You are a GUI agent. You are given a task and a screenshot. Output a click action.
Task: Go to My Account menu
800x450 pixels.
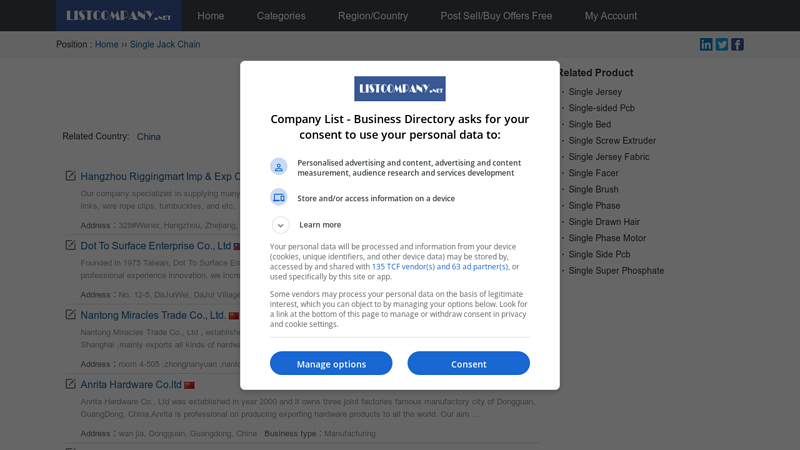pos(611,16)
